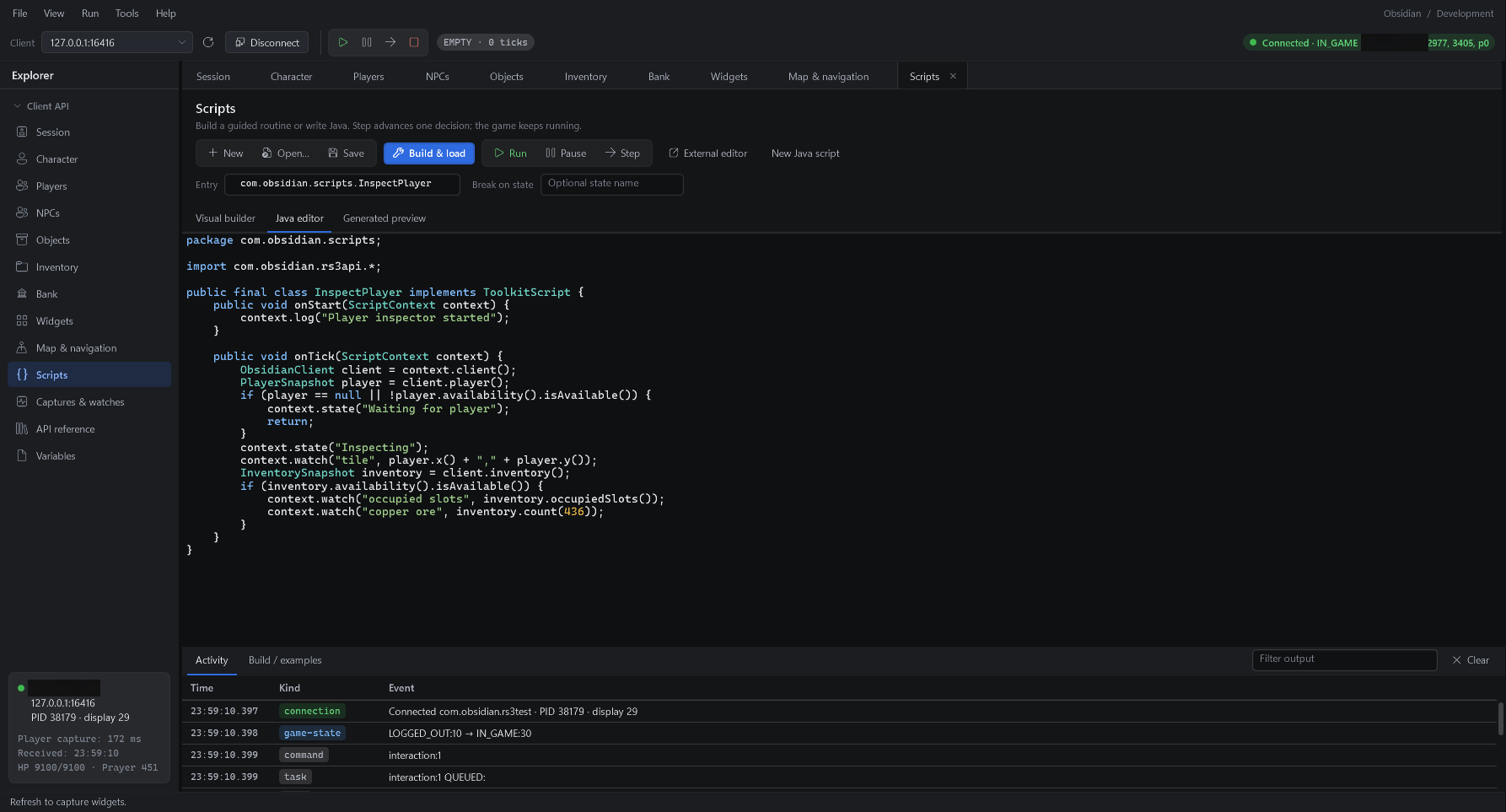Clear the activity output
This screenshot has height=812, width=1506.
tap(1471, 660)
